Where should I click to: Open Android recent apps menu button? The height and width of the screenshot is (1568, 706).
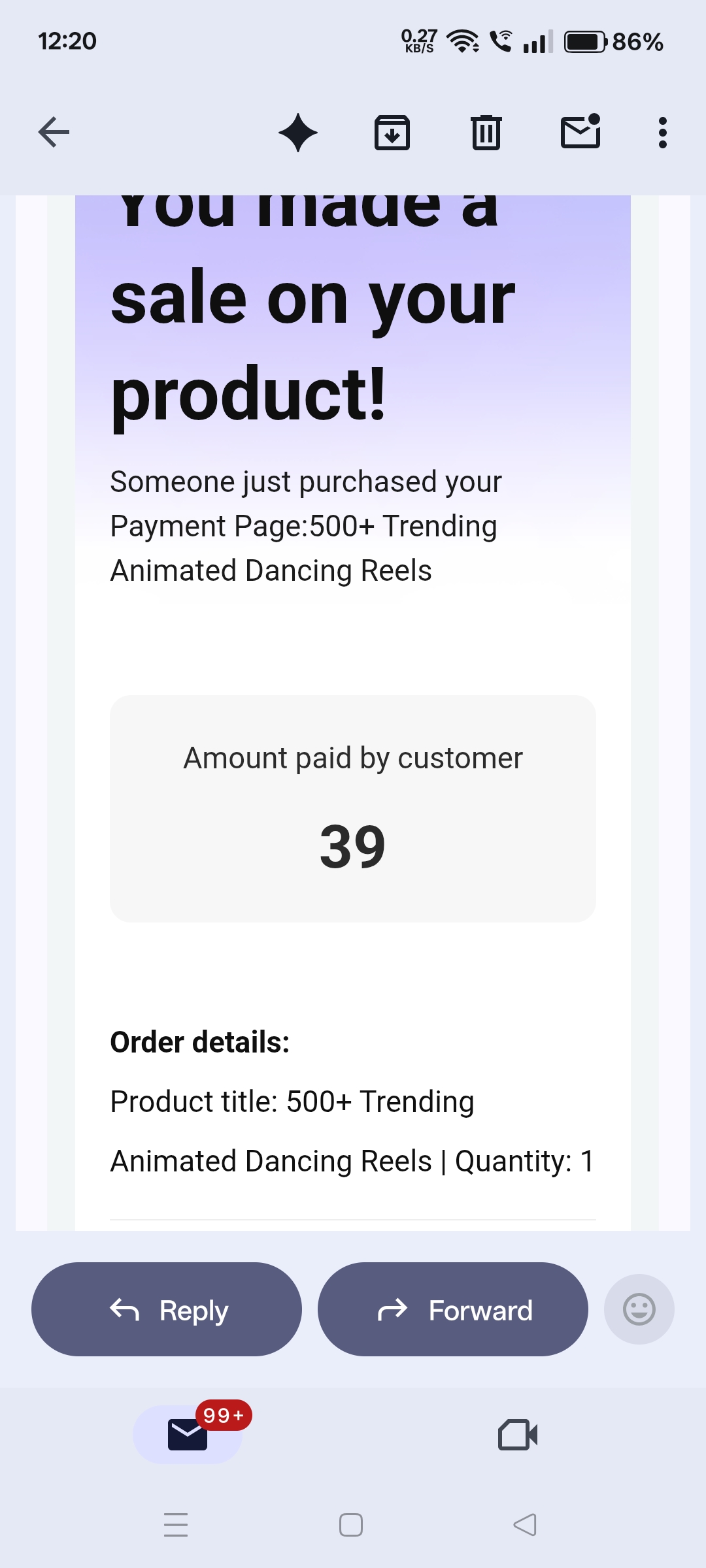pos(176,1525)
